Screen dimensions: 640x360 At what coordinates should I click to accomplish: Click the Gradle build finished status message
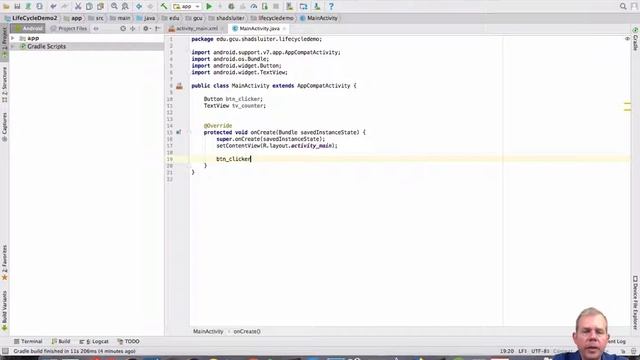(74, 351)
